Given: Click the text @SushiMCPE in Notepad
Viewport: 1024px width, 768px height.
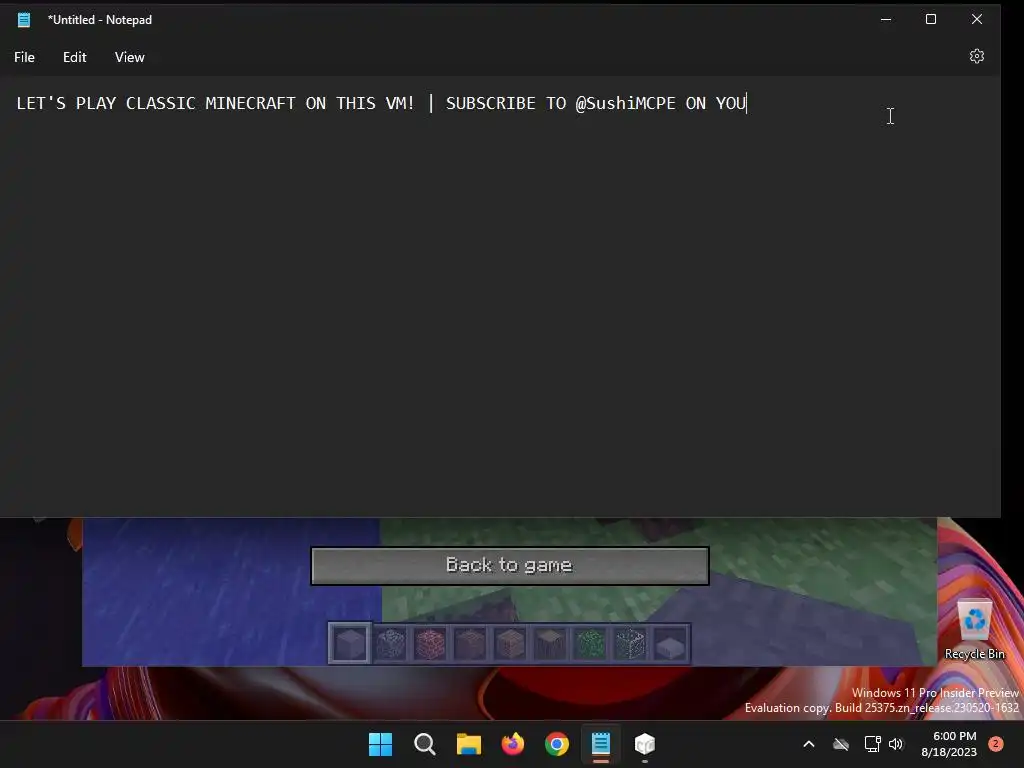Looking at the screenshot, I should click(625, 104).
